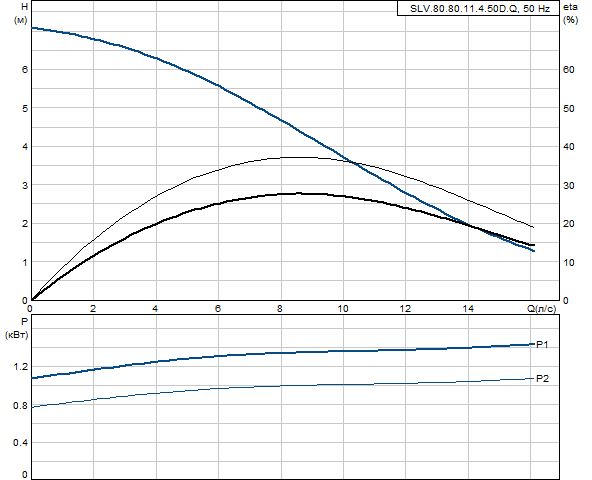Click the 60 tick on eta axis
The image size is (592, 480).
point(569,69)
